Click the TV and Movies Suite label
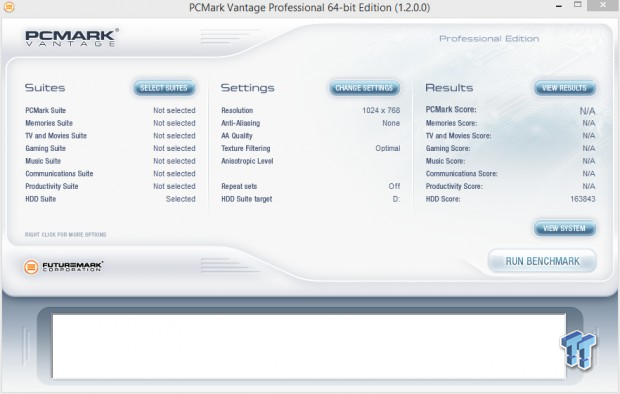 click(x=56, y=136)
